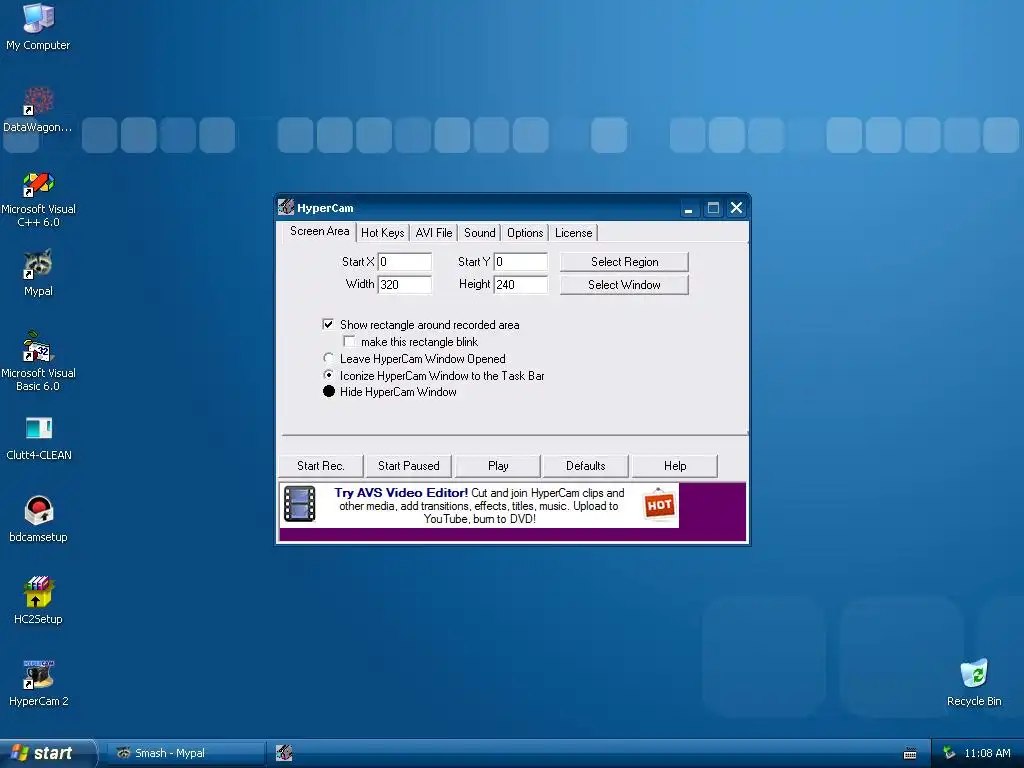Click the Width input field
The image size is (1024, 768).
pos(405,285)
